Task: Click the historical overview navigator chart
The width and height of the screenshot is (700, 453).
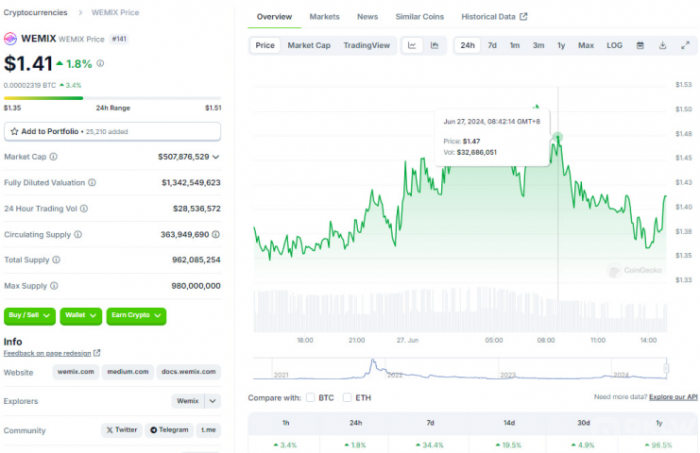Action: [460, 369]
